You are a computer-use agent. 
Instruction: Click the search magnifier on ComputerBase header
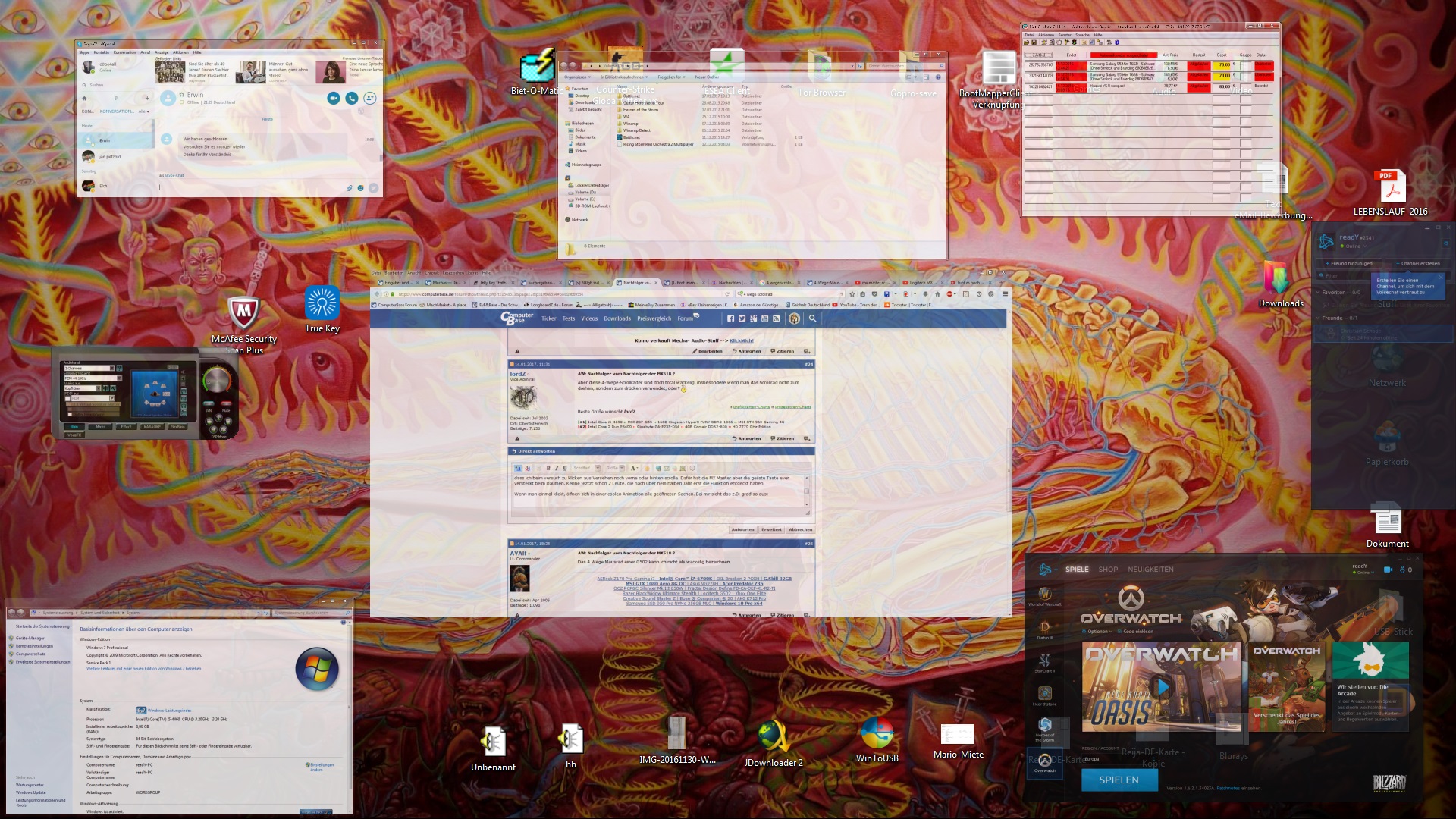coord(812,318)
